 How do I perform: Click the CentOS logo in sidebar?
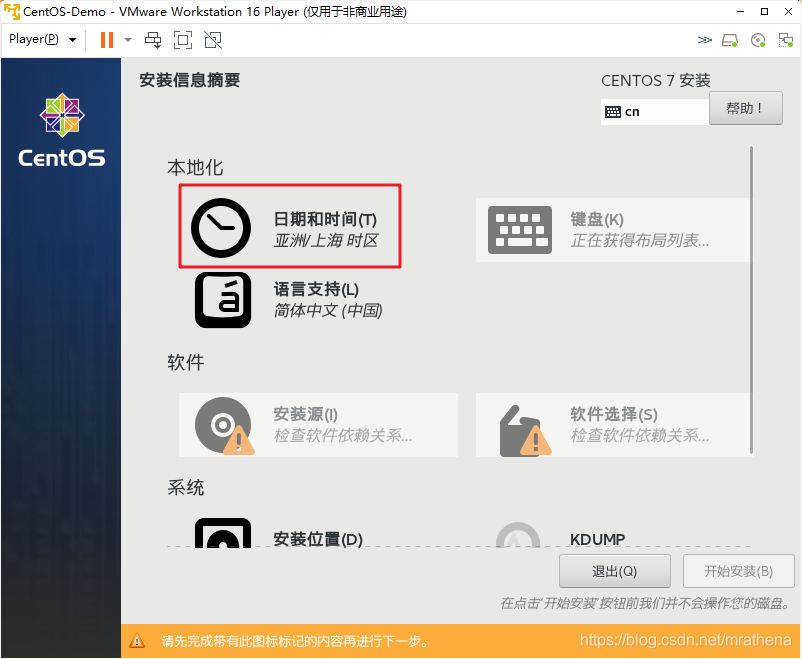click(x=62, y=130)
